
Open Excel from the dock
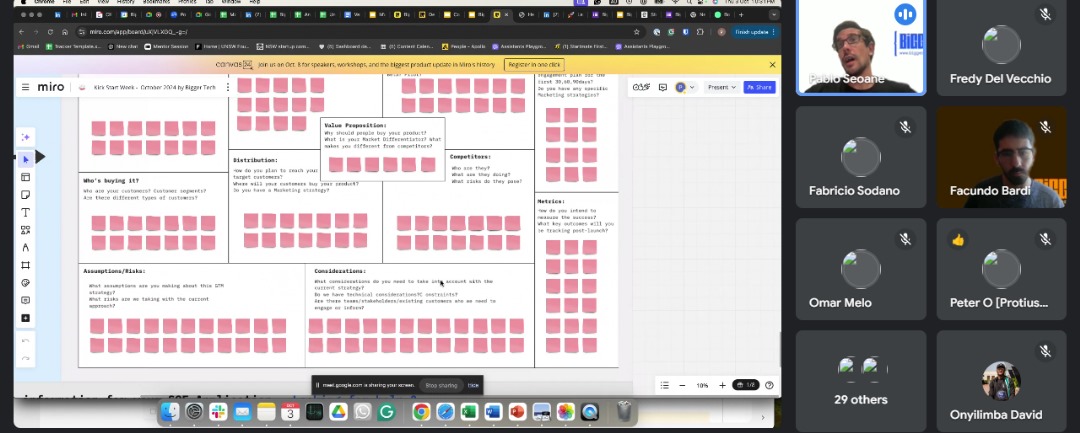point(469,412)
